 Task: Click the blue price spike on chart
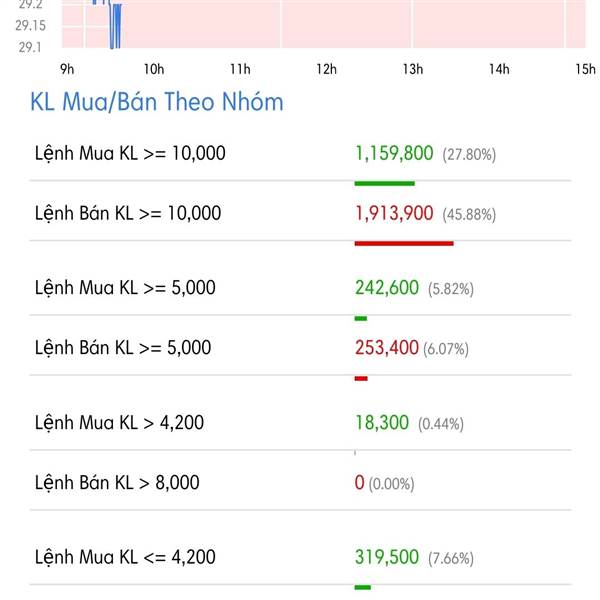tap(115, 25)
